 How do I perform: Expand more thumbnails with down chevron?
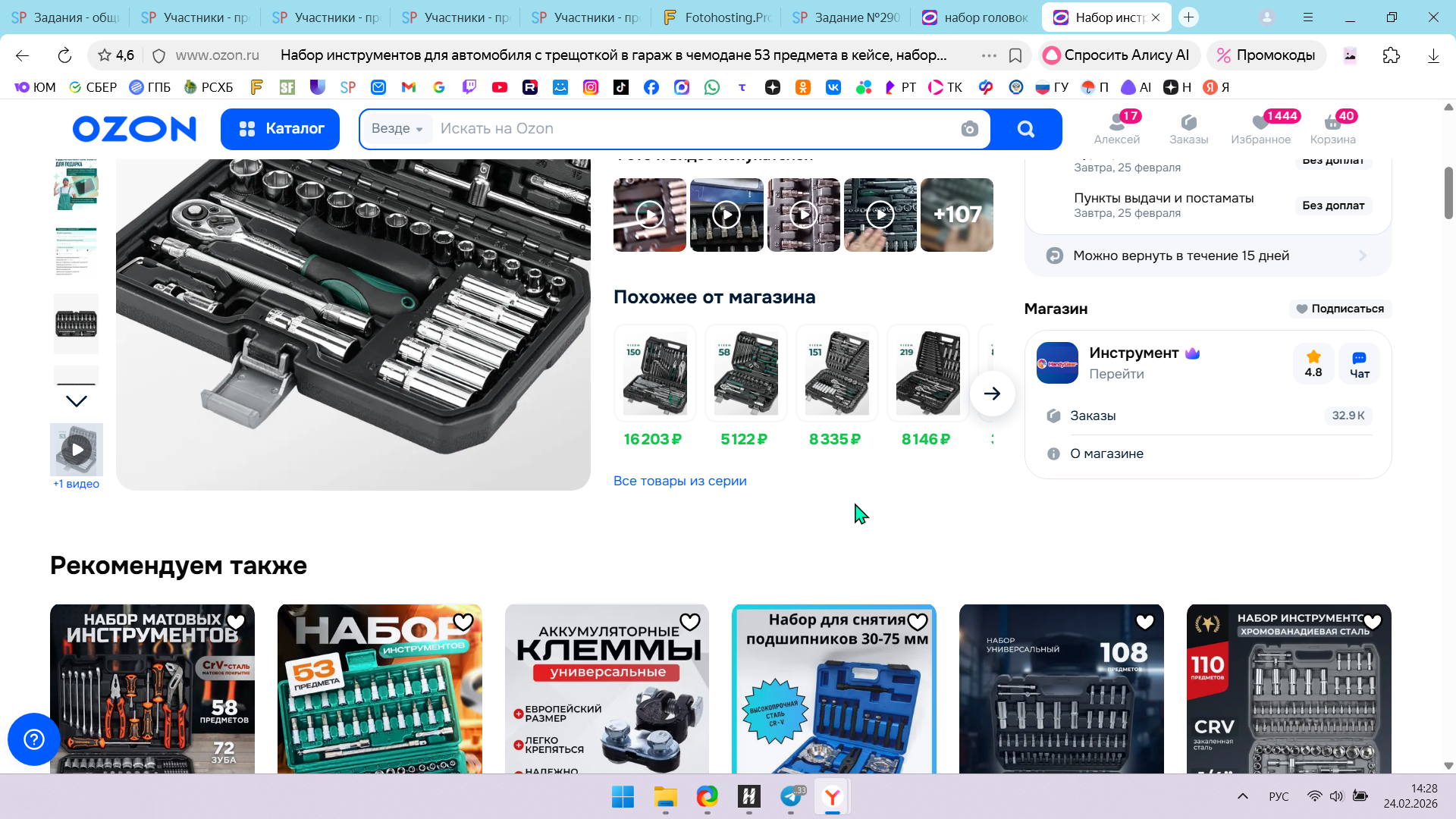pos(77,400)
